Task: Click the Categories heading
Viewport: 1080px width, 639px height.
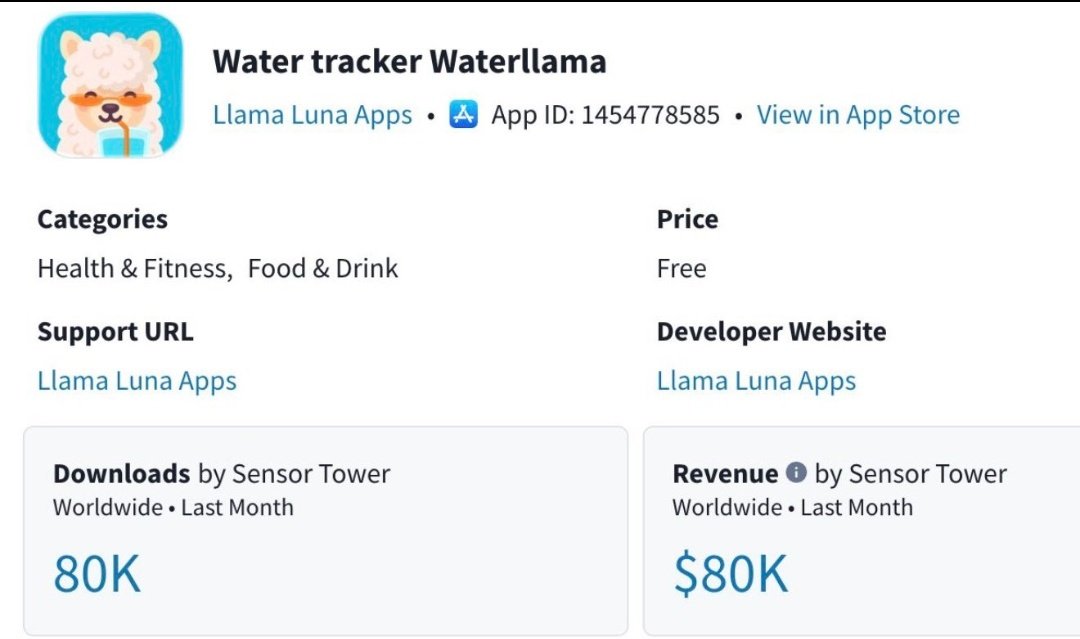Action: point(103,220)
